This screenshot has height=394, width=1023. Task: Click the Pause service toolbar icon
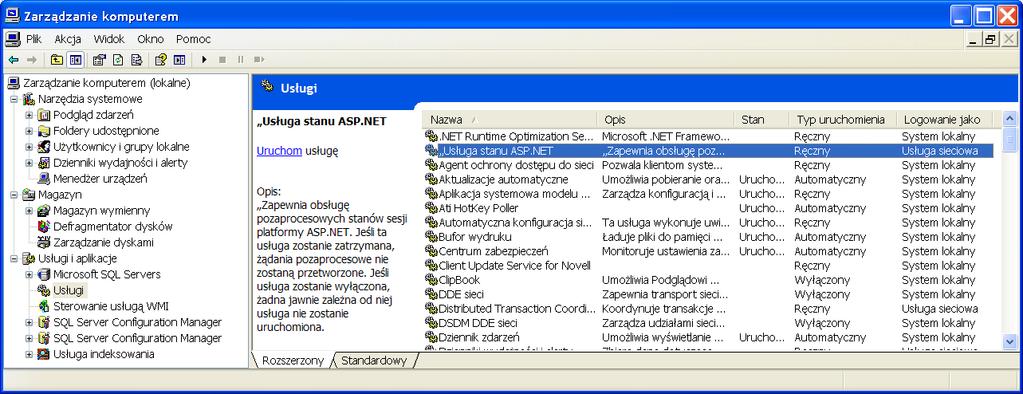pyautogui.click(x=241, y=59)
